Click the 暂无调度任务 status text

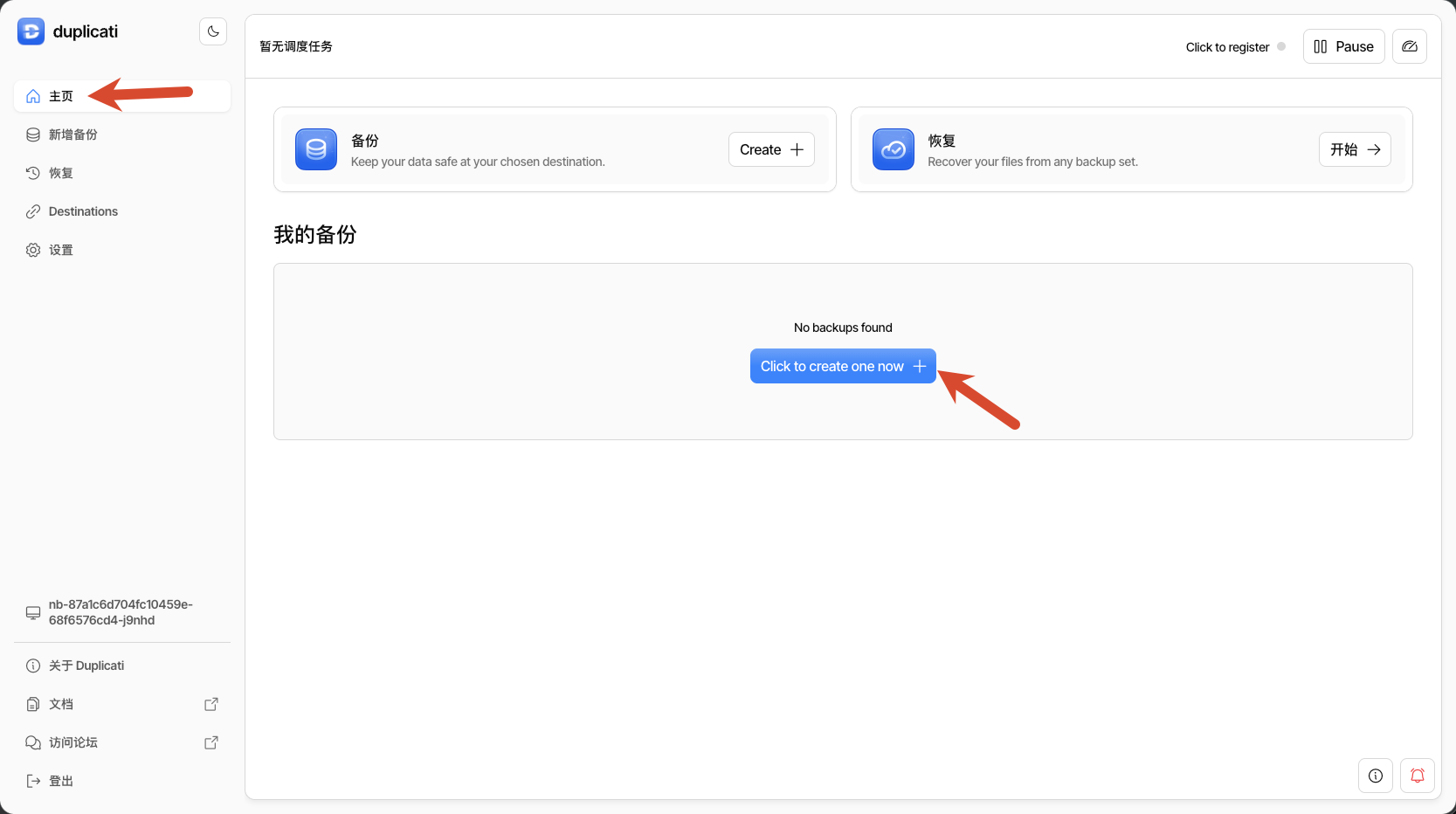[x=296, y=46]
